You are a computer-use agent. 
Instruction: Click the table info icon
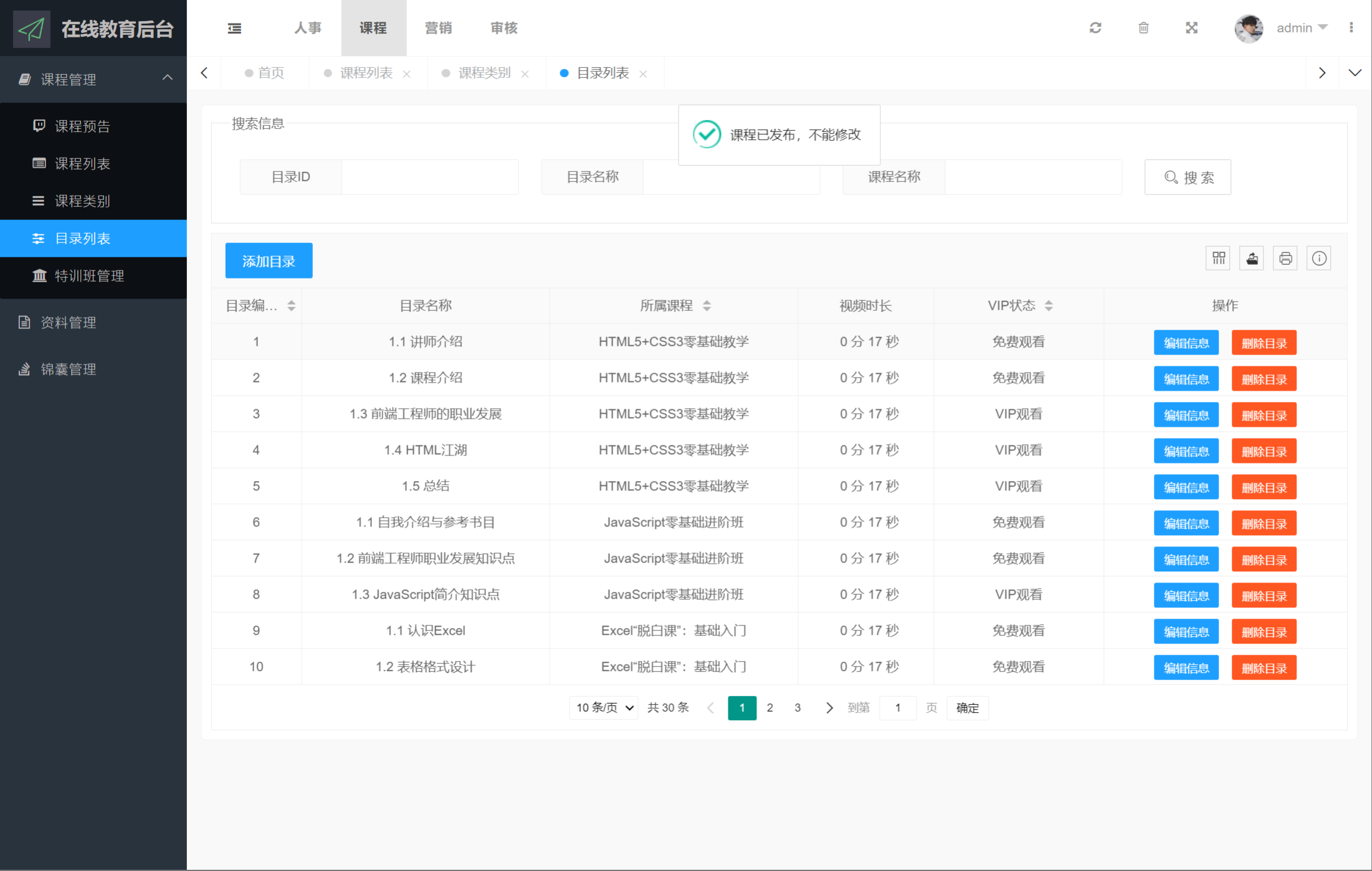[1319, 259]
